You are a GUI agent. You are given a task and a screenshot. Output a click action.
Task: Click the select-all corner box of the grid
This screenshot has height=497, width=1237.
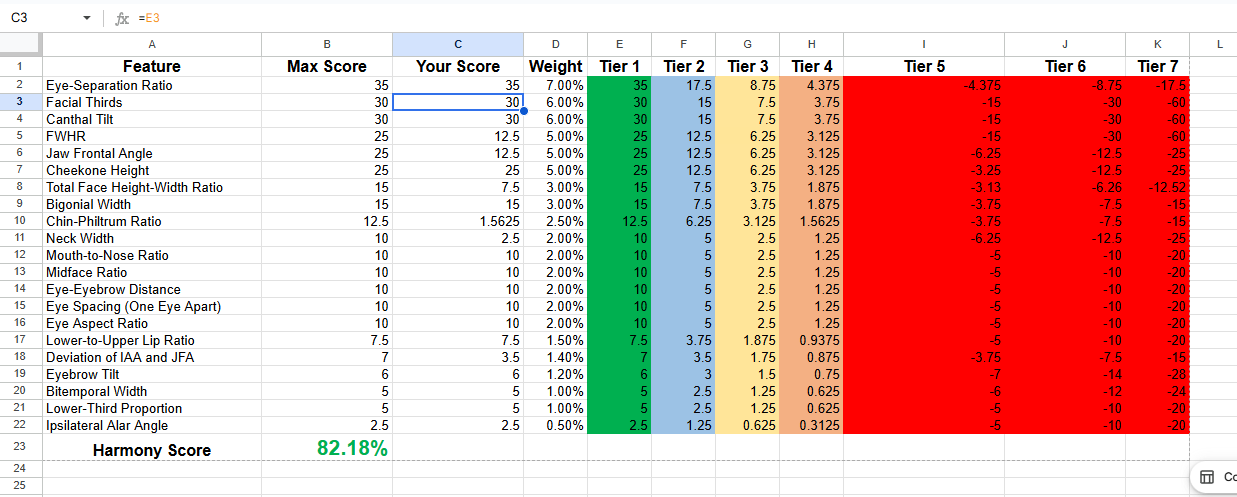pyautogui.click(x=20, y=44)
